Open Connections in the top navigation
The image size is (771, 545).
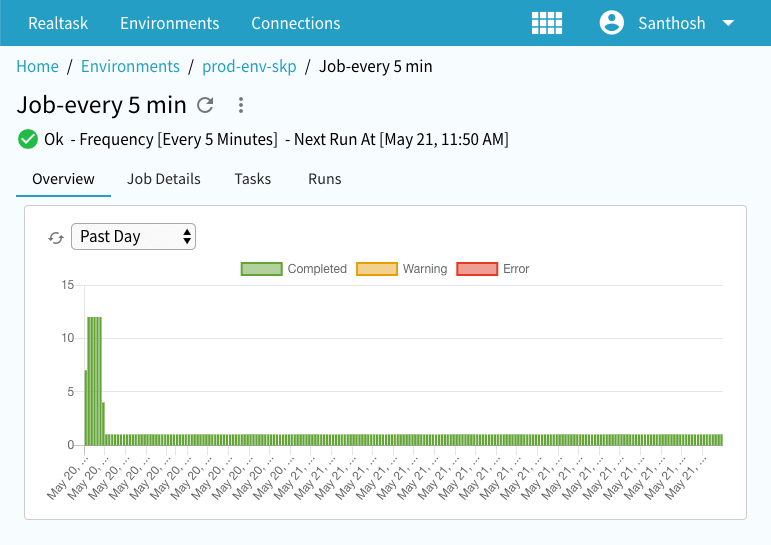295,23
